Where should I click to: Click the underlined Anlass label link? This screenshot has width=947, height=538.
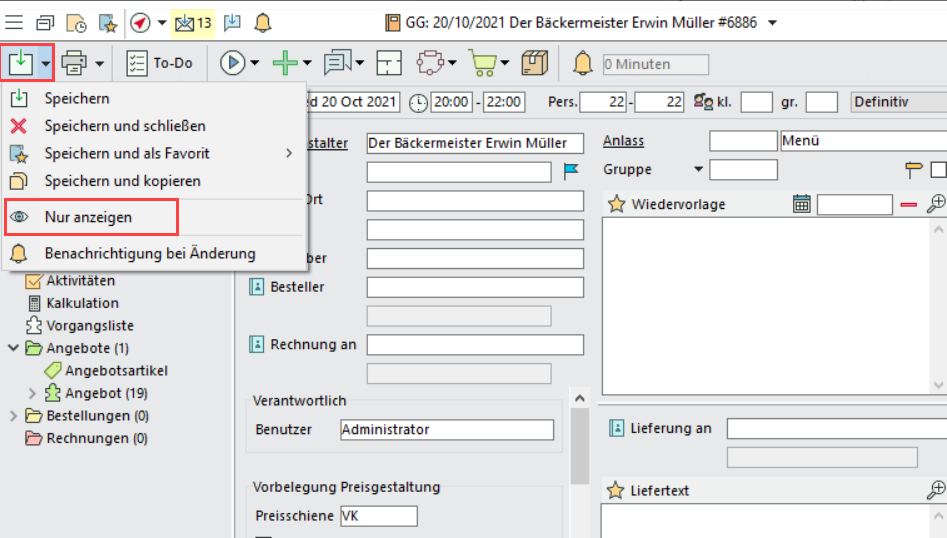(623, 141)
